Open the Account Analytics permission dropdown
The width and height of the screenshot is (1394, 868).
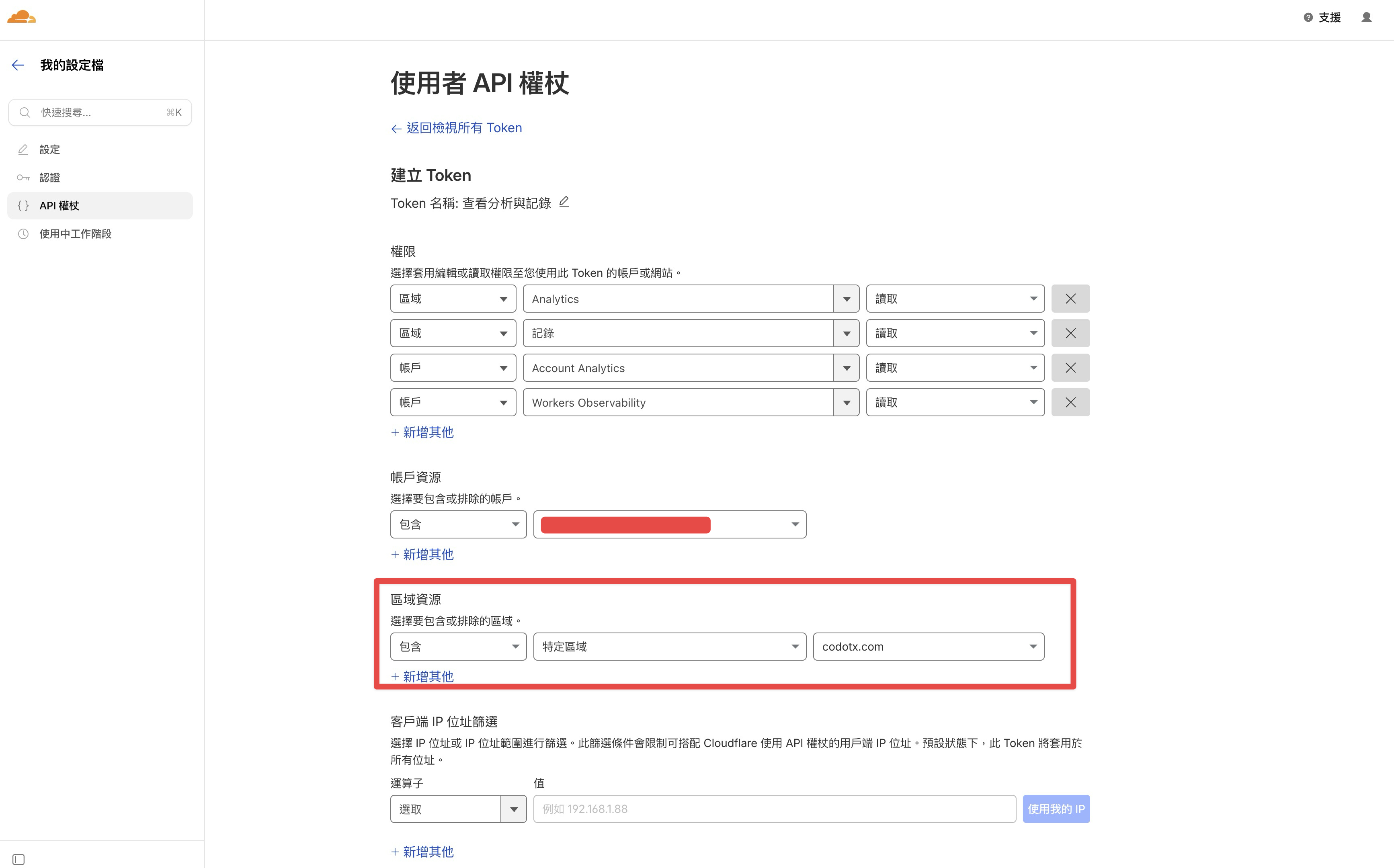point(846,367)
